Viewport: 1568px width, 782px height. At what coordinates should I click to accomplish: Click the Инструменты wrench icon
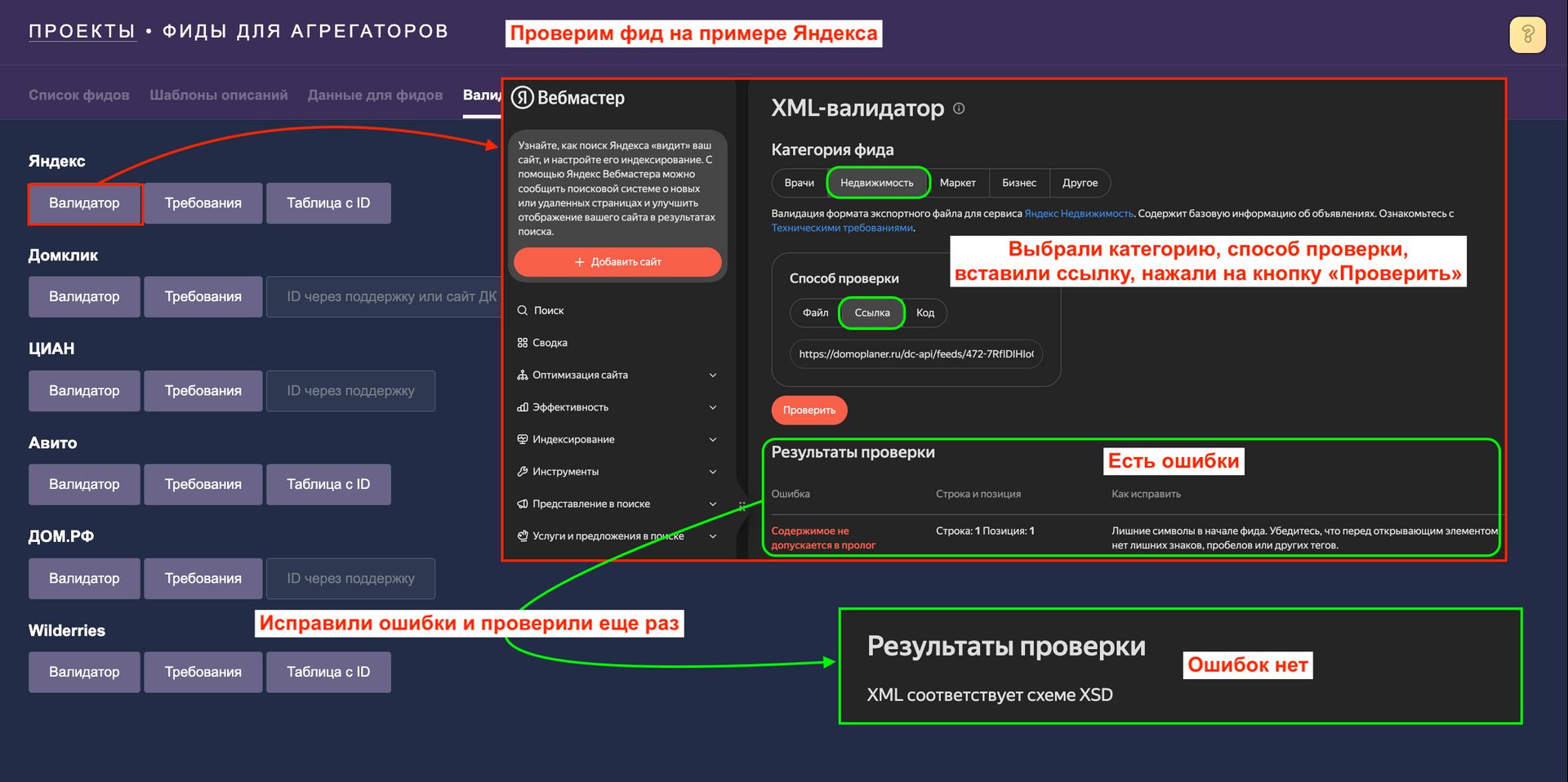click(523, 472)
